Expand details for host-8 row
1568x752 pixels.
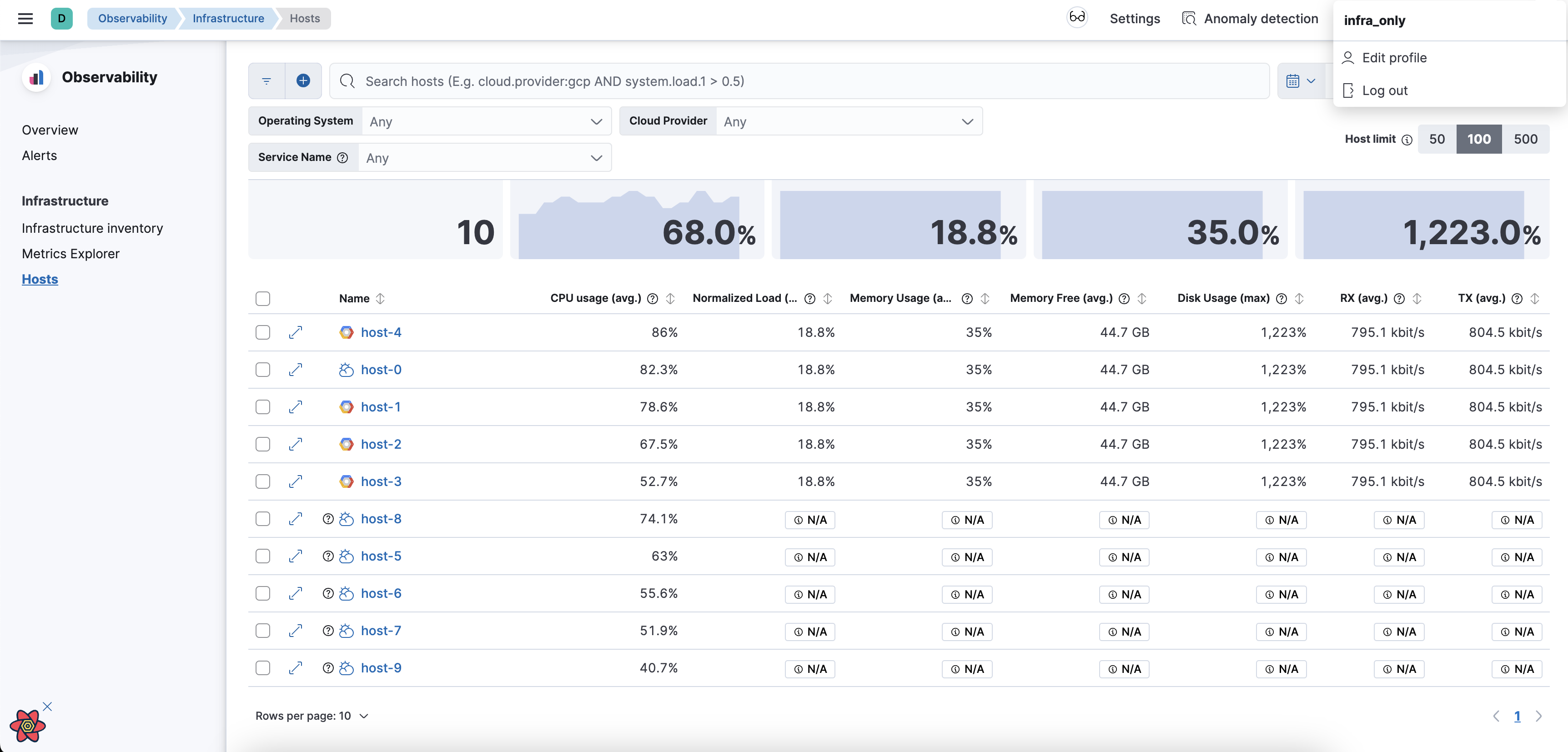tap(296, 519)
